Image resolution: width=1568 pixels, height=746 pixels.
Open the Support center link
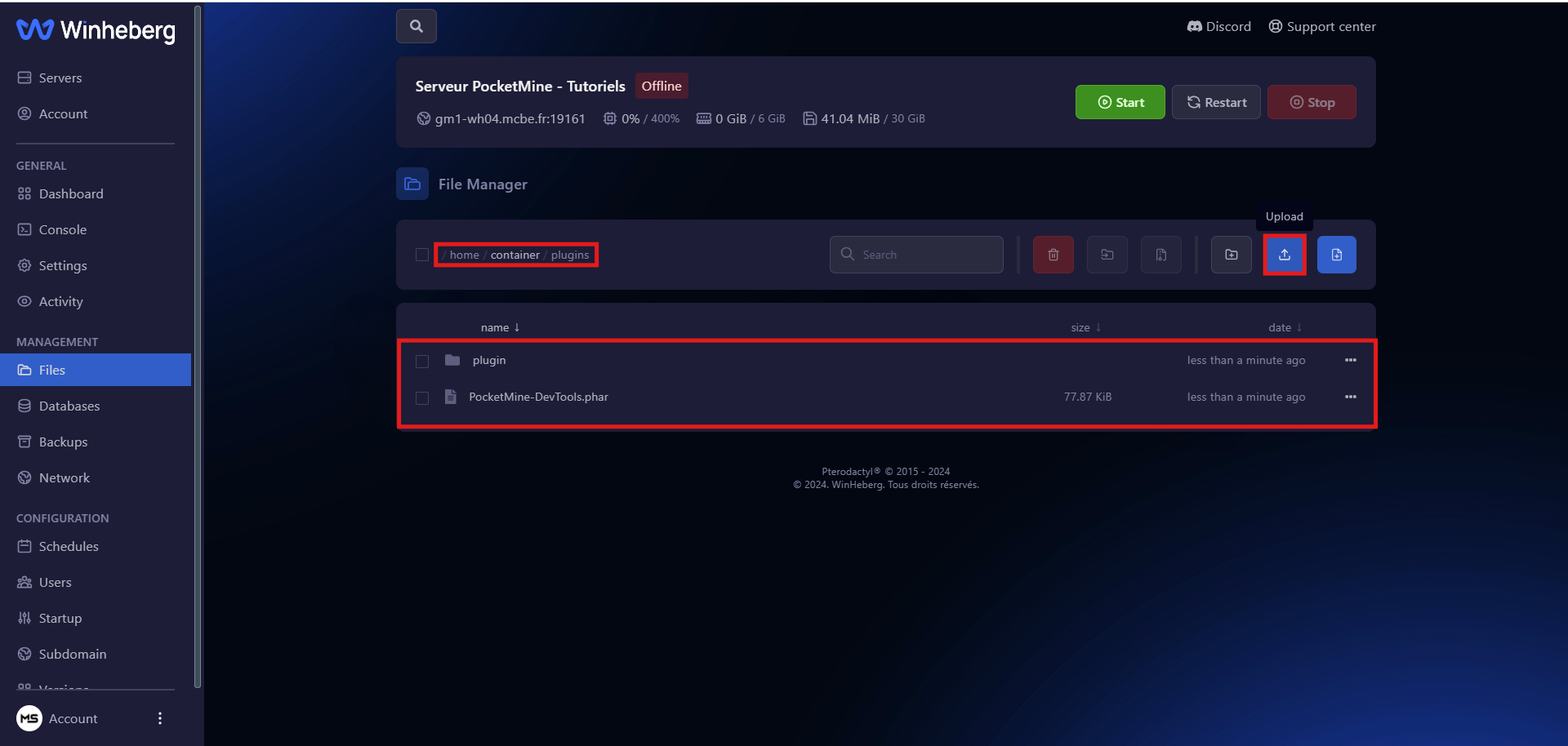click(x=1322, y=26)
